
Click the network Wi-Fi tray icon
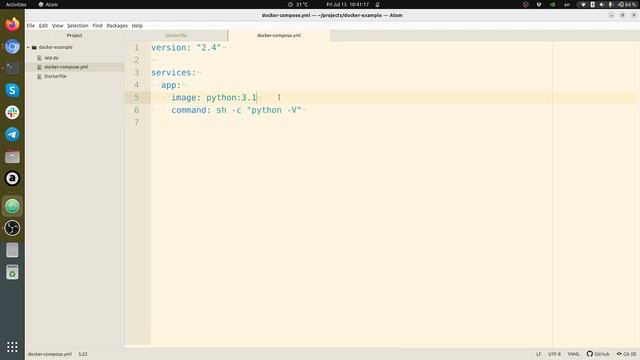pos(583,4)
